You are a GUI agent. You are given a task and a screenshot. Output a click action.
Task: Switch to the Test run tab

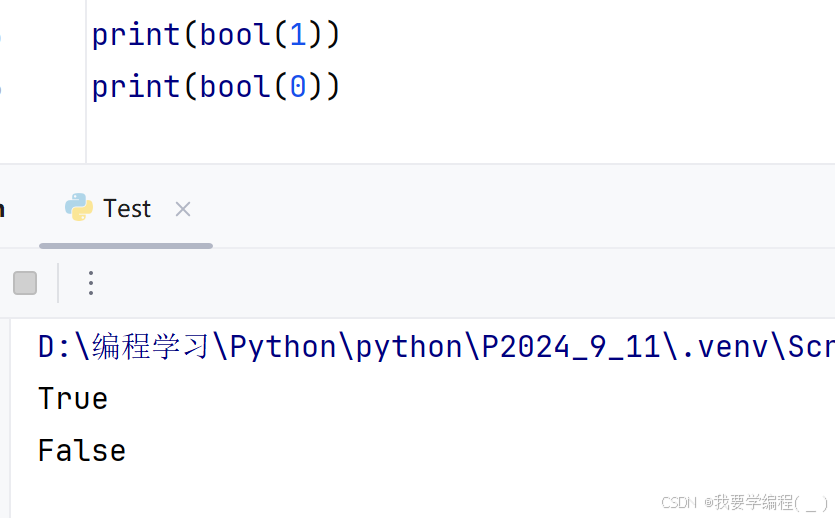(x=127, y=209)
